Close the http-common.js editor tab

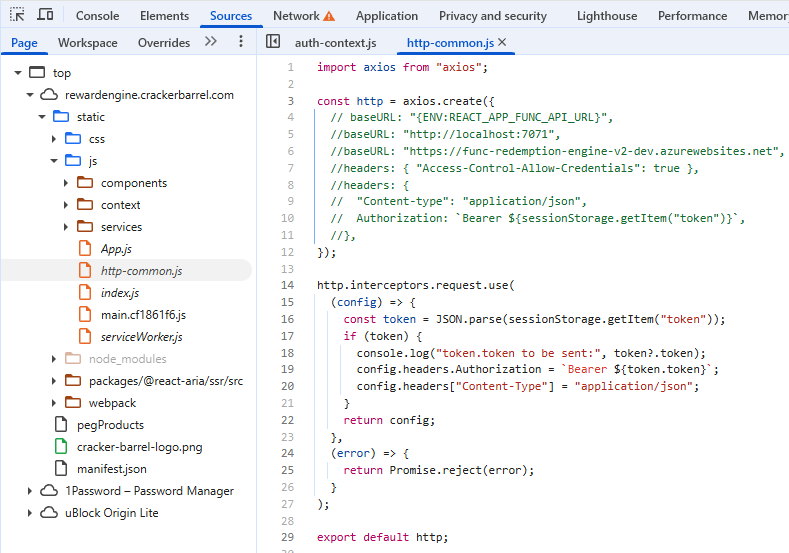(502, 42)
